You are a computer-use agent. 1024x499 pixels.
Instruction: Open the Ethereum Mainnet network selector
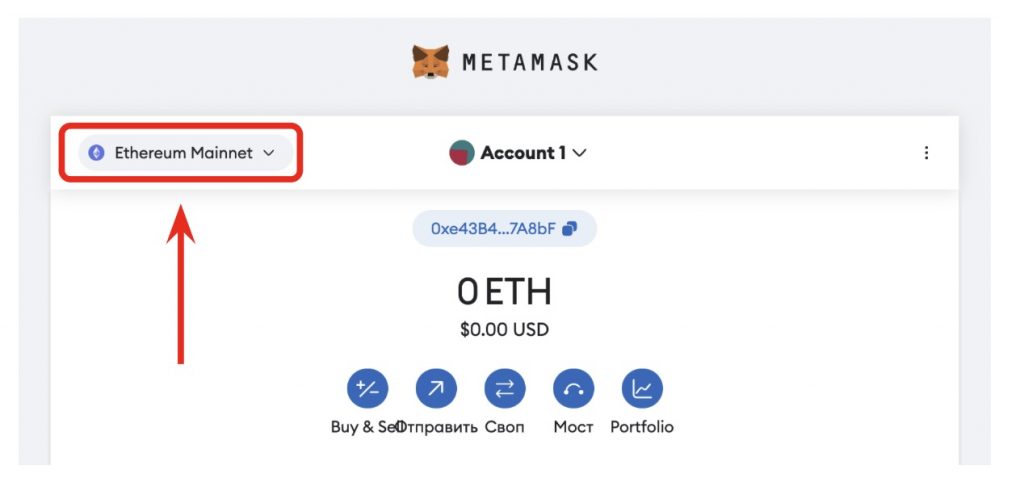[185, 153]
